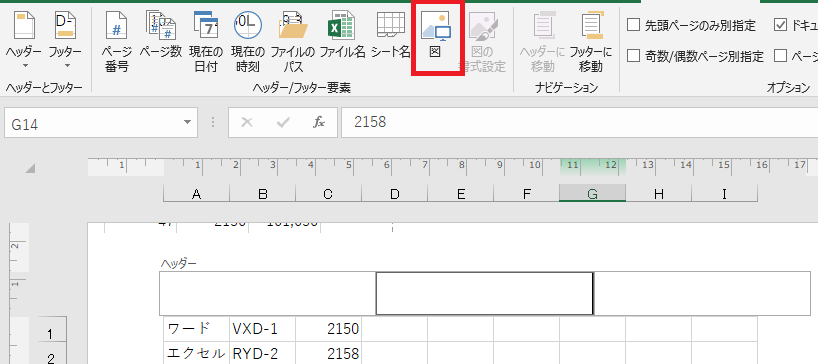This screenshot has width=818, height=364.
Task: Click cell containing VXD-1
Action: (262, 329)
